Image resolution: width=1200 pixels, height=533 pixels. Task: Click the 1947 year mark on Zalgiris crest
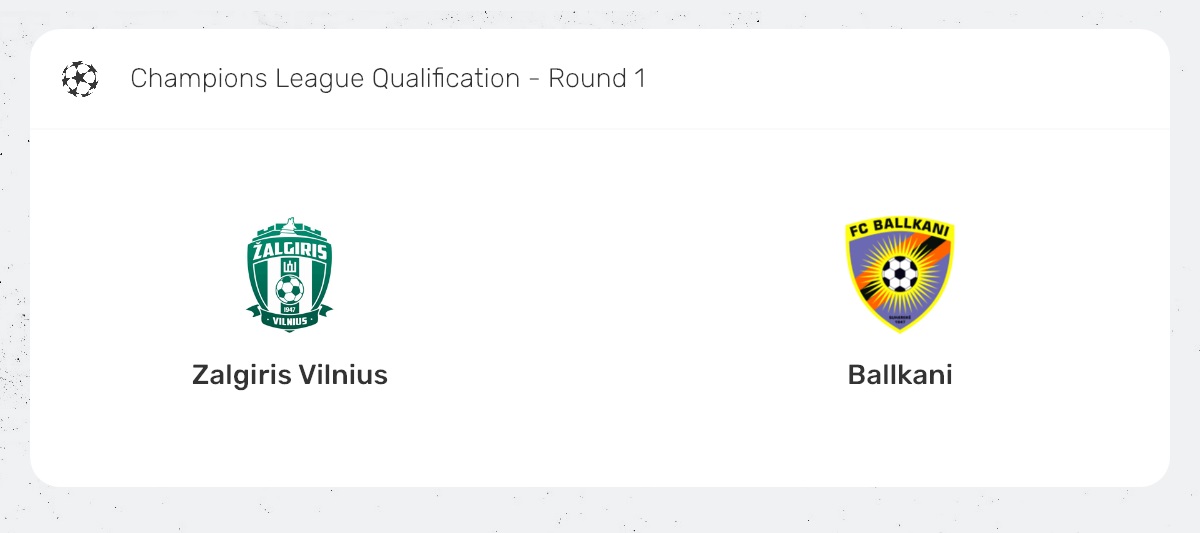pos(289,308)
